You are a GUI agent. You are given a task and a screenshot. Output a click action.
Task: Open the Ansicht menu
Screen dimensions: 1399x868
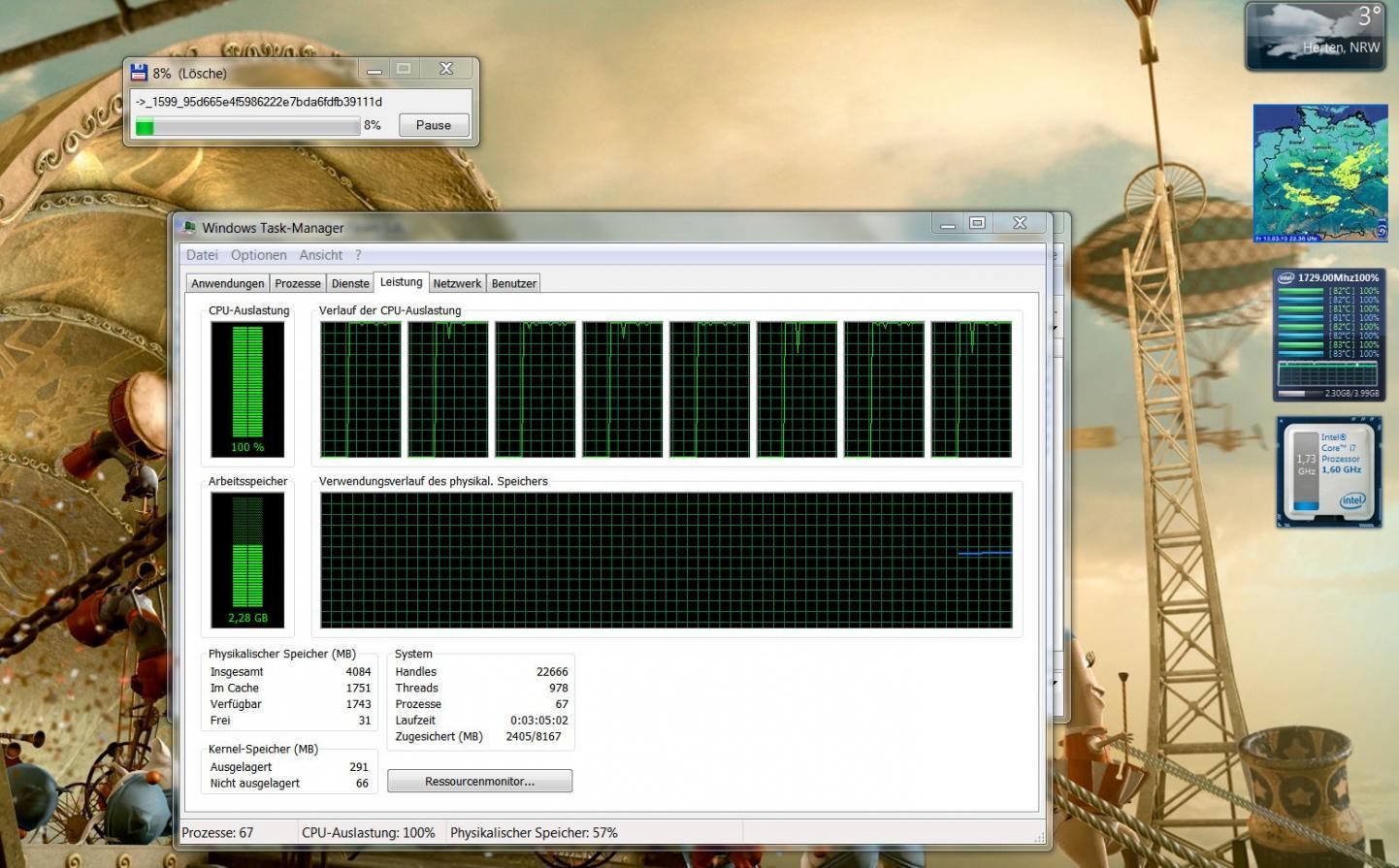(x=320, y=255)
